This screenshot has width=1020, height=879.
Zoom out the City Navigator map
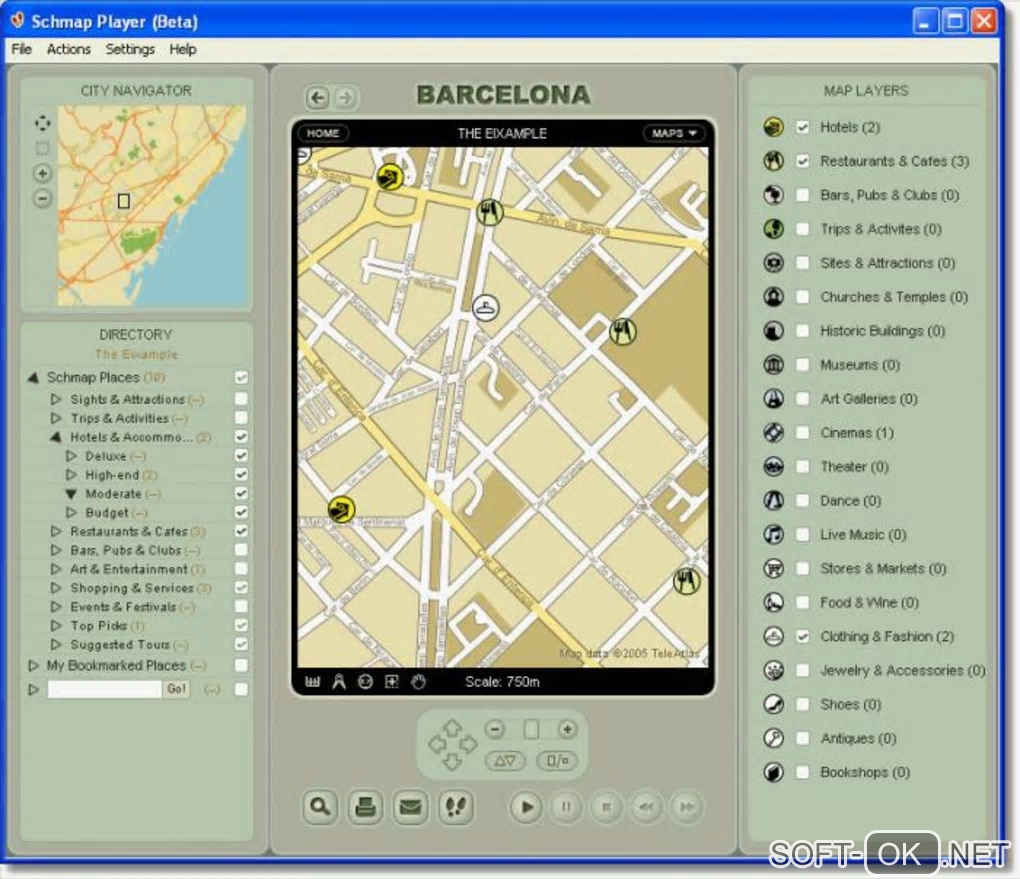42,198
